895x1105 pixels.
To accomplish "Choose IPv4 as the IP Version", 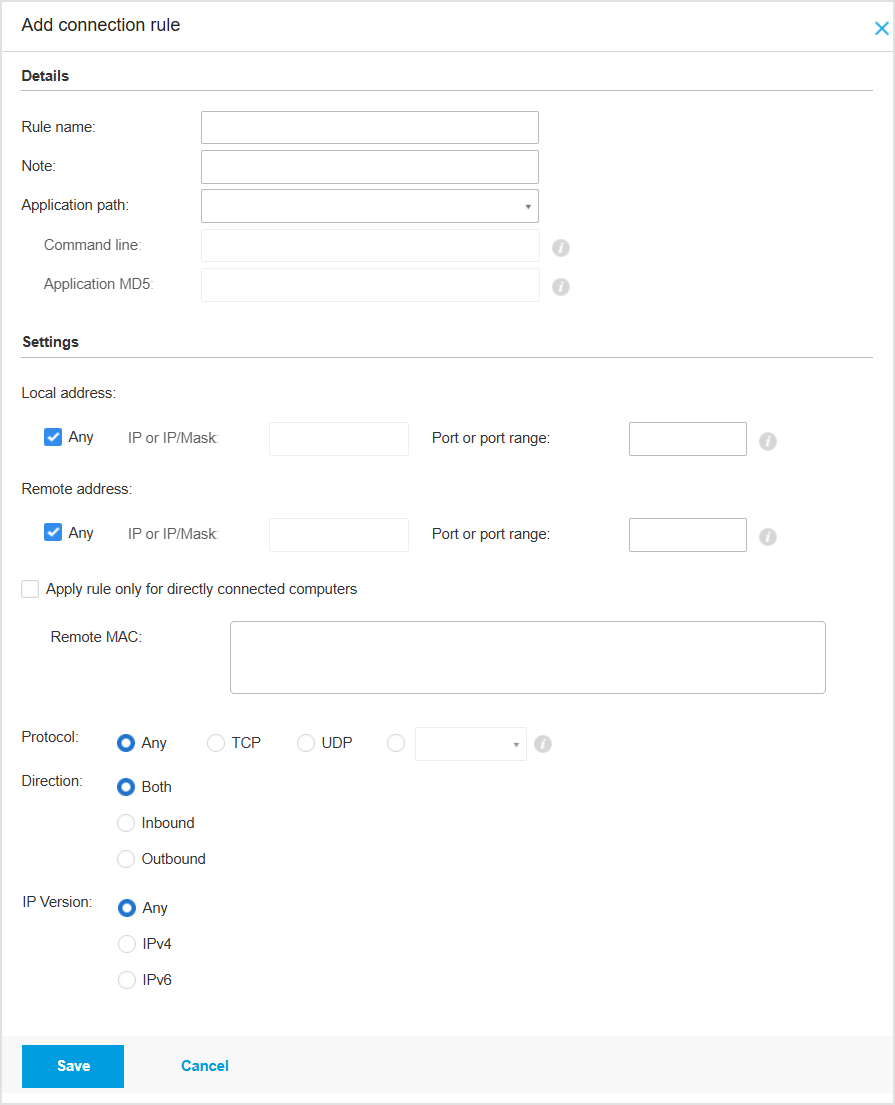I will point(127,944).
